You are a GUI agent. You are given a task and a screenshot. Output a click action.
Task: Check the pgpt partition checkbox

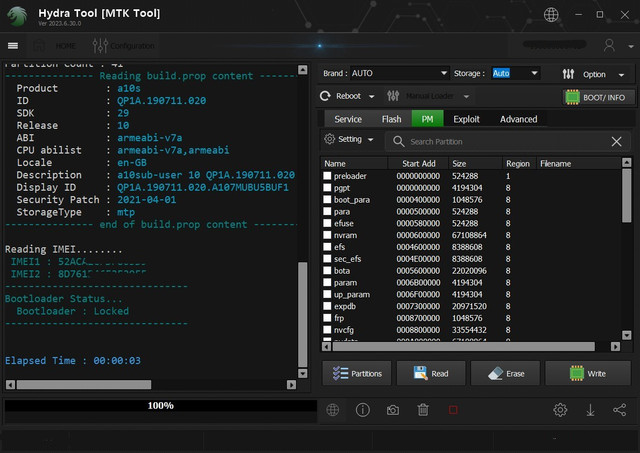click(327, 188)
